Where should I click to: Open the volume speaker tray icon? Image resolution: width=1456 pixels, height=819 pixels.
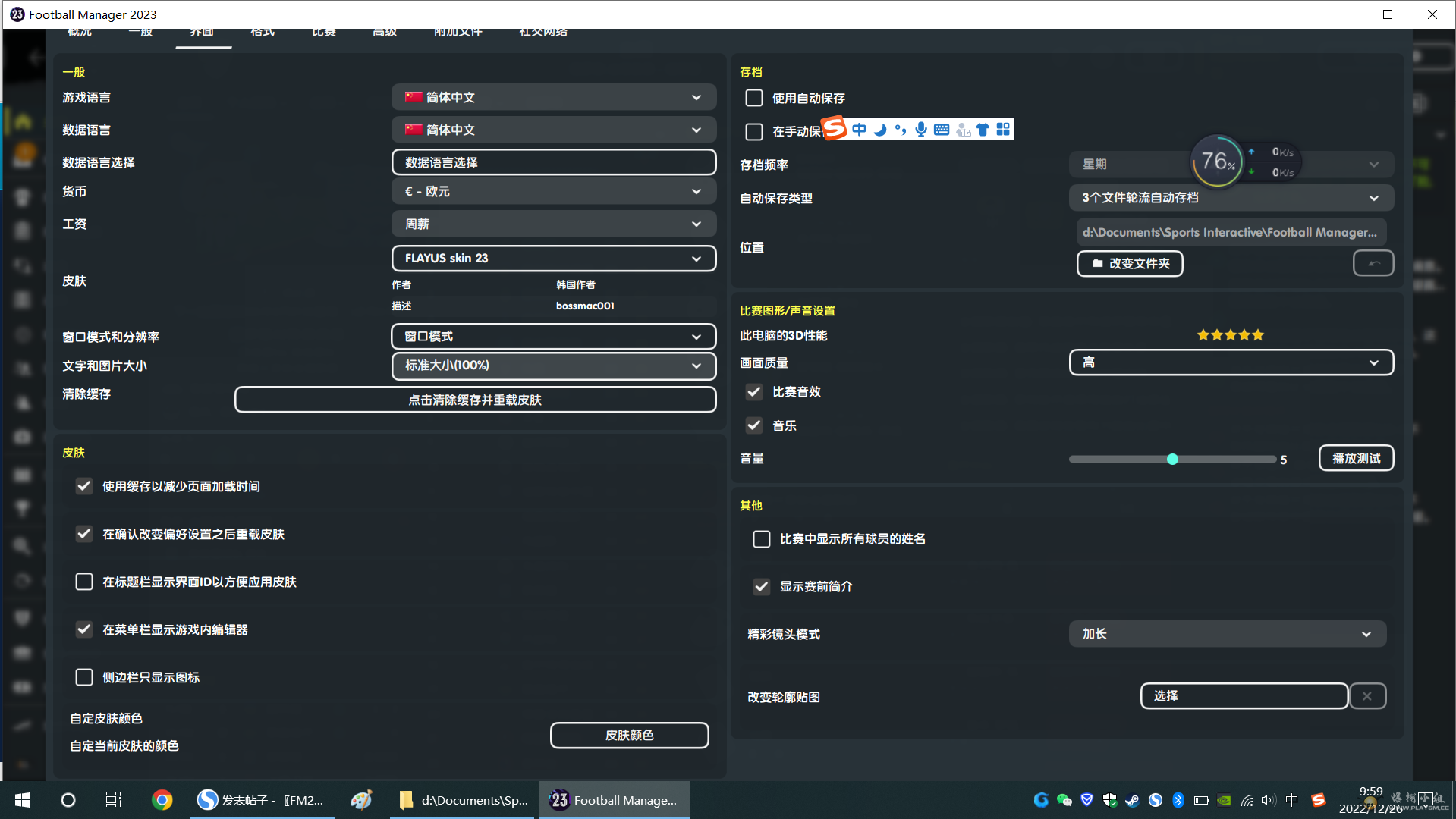(x=1269, y=800)
